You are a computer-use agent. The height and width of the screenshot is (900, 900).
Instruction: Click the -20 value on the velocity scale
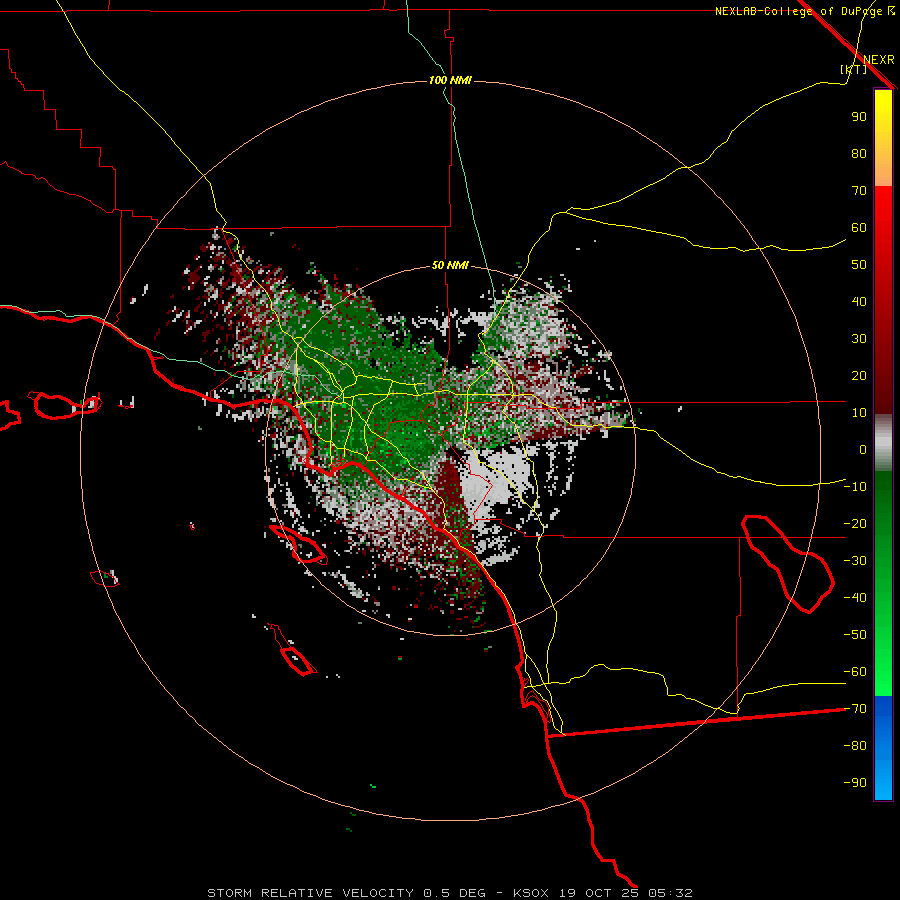pos(855,524)
